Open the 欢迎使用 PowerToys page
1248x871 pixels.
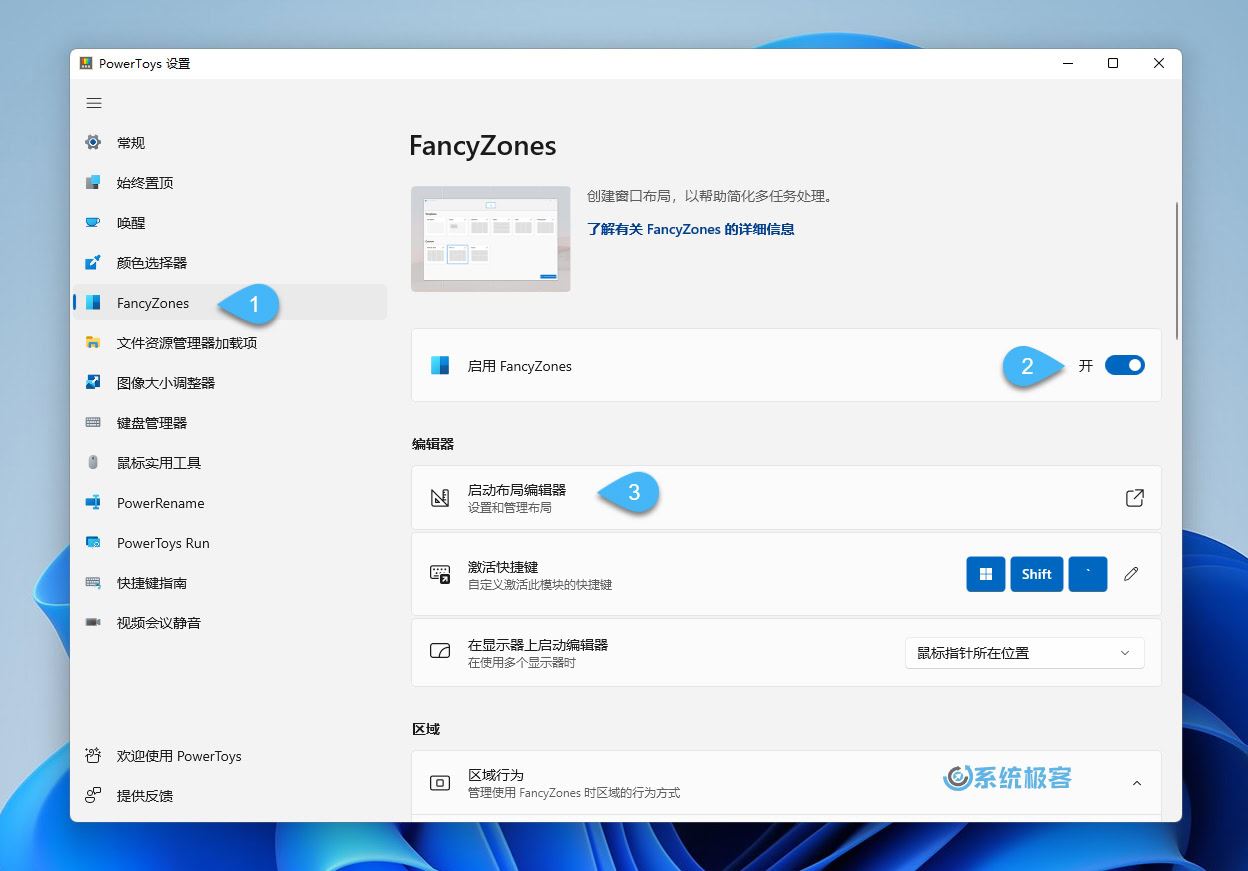point(229,756)
